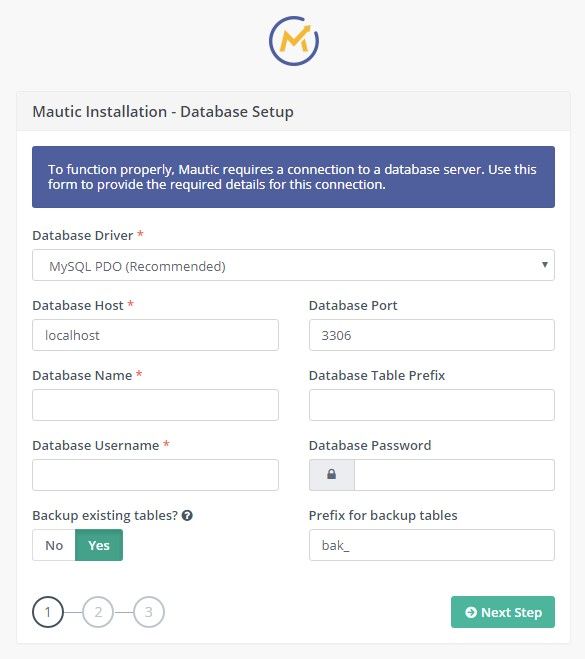Focus the Database Port field
The width and height of the screenshot is (585, 659).
[432, 335]
